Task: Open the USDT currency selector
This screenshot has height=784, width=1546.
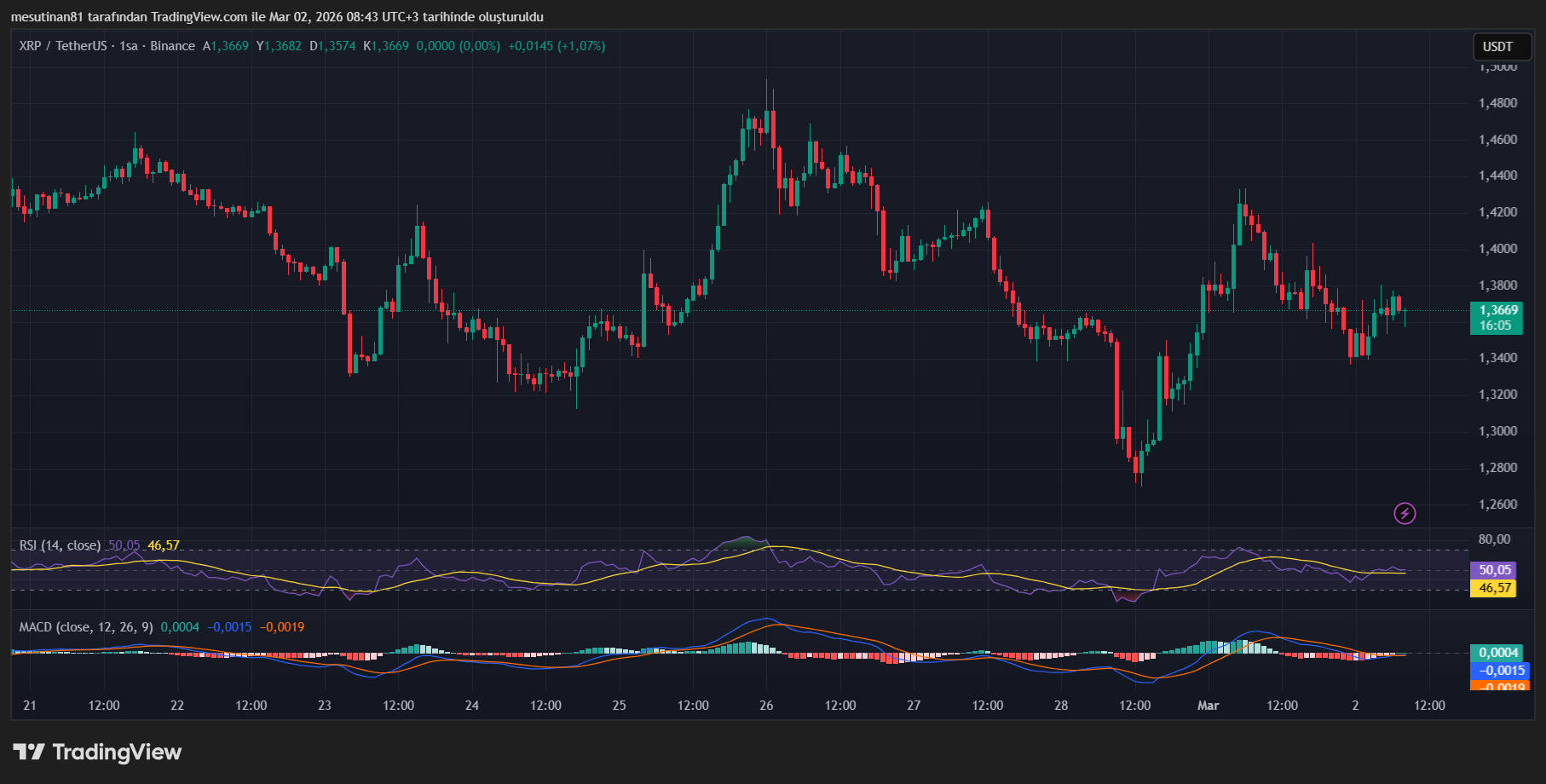Action: coord(1502,47)
